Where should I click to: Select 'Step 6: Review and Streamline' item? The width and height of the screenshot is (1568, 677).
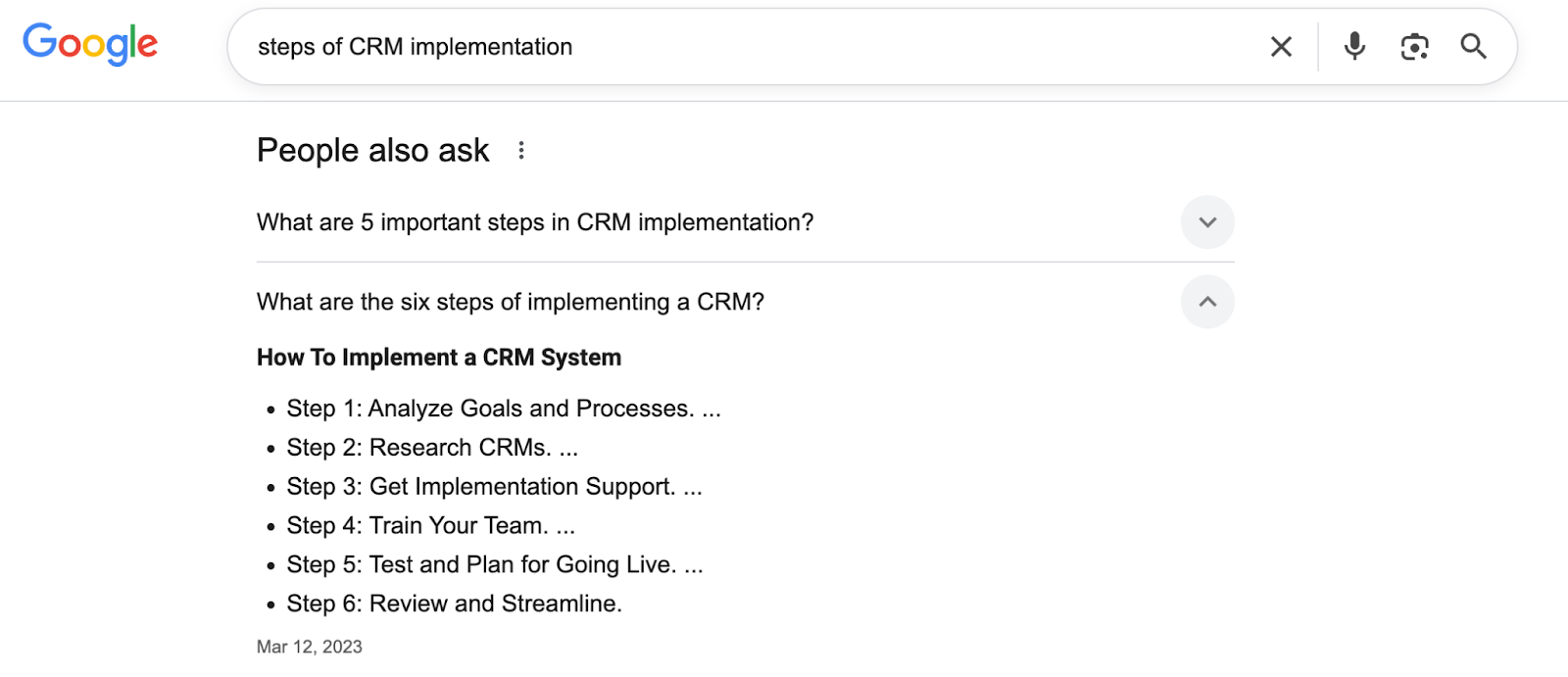(455, 604)
